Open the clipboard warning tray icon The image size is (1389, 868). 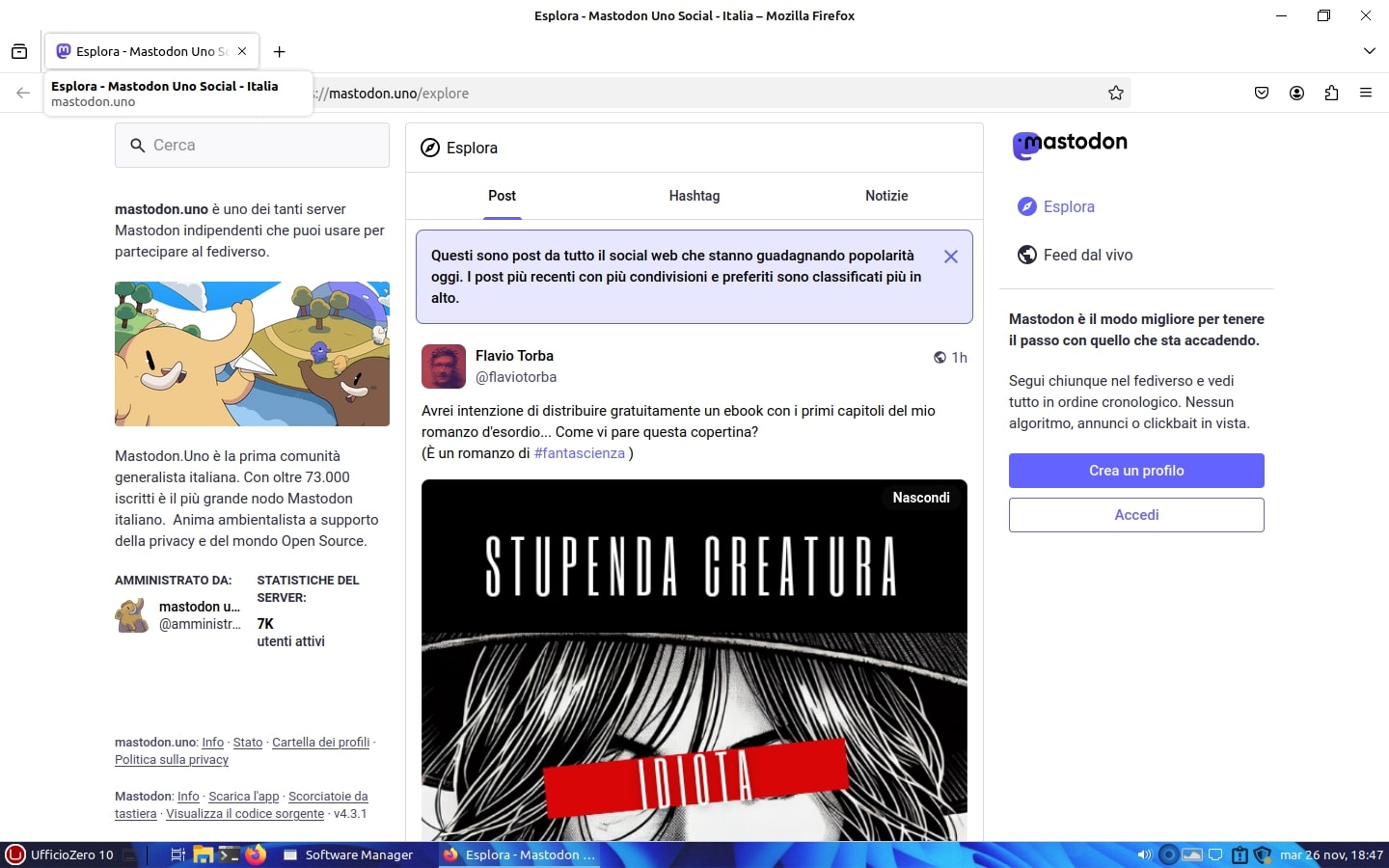pyautogui.click(x=1240, y=854)
